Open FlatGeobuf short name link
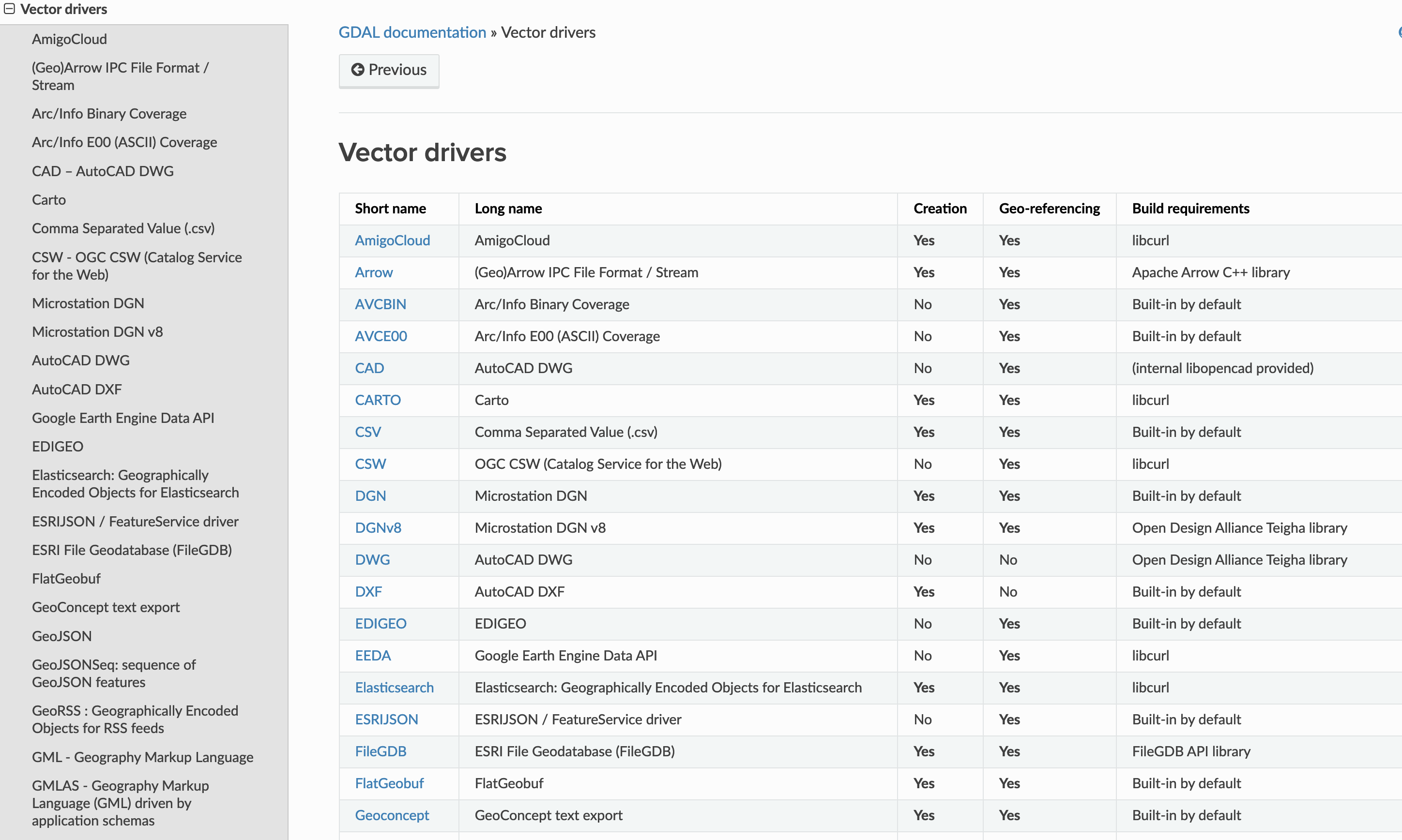The height and width of the screenshot is (840, 1402). tap(389, 783)
